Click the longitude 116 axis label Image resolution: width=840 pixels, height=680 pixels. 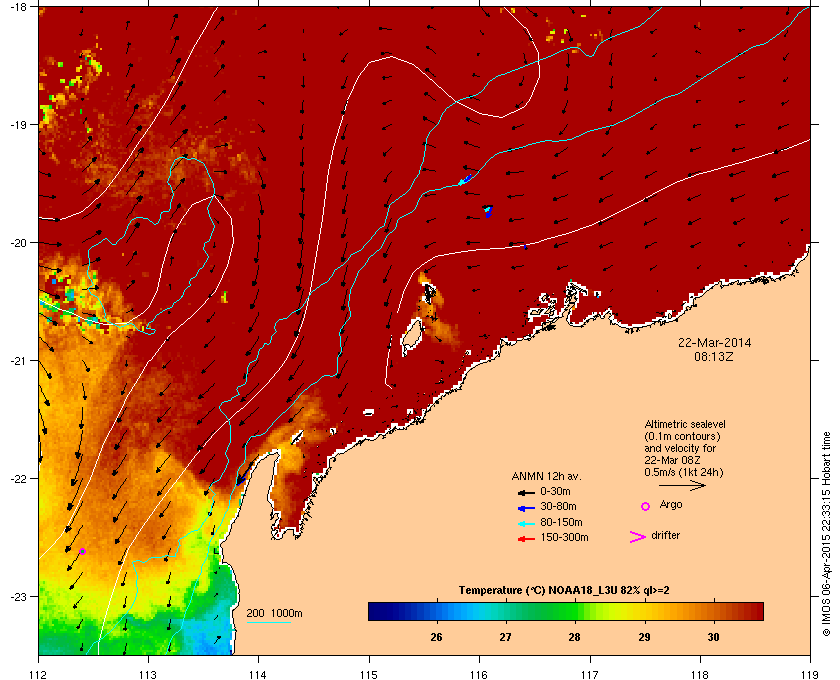tap(479, 675)
